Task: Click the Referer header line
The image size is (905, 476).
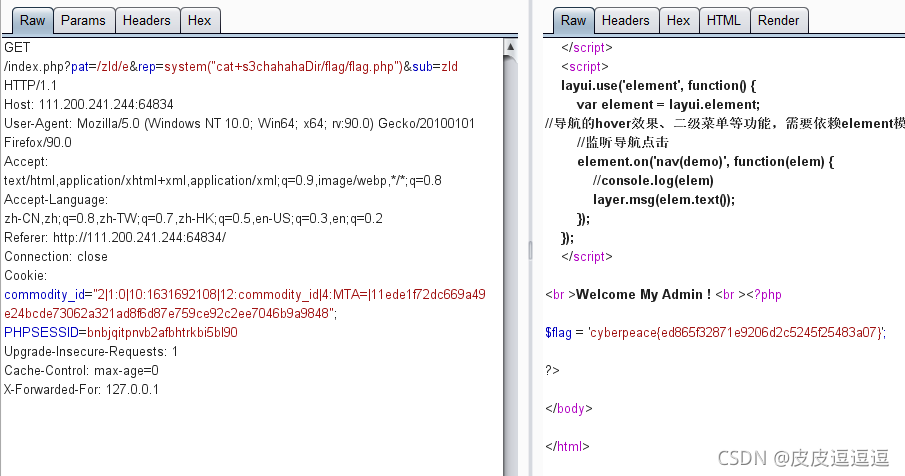Action: (115, 238)
